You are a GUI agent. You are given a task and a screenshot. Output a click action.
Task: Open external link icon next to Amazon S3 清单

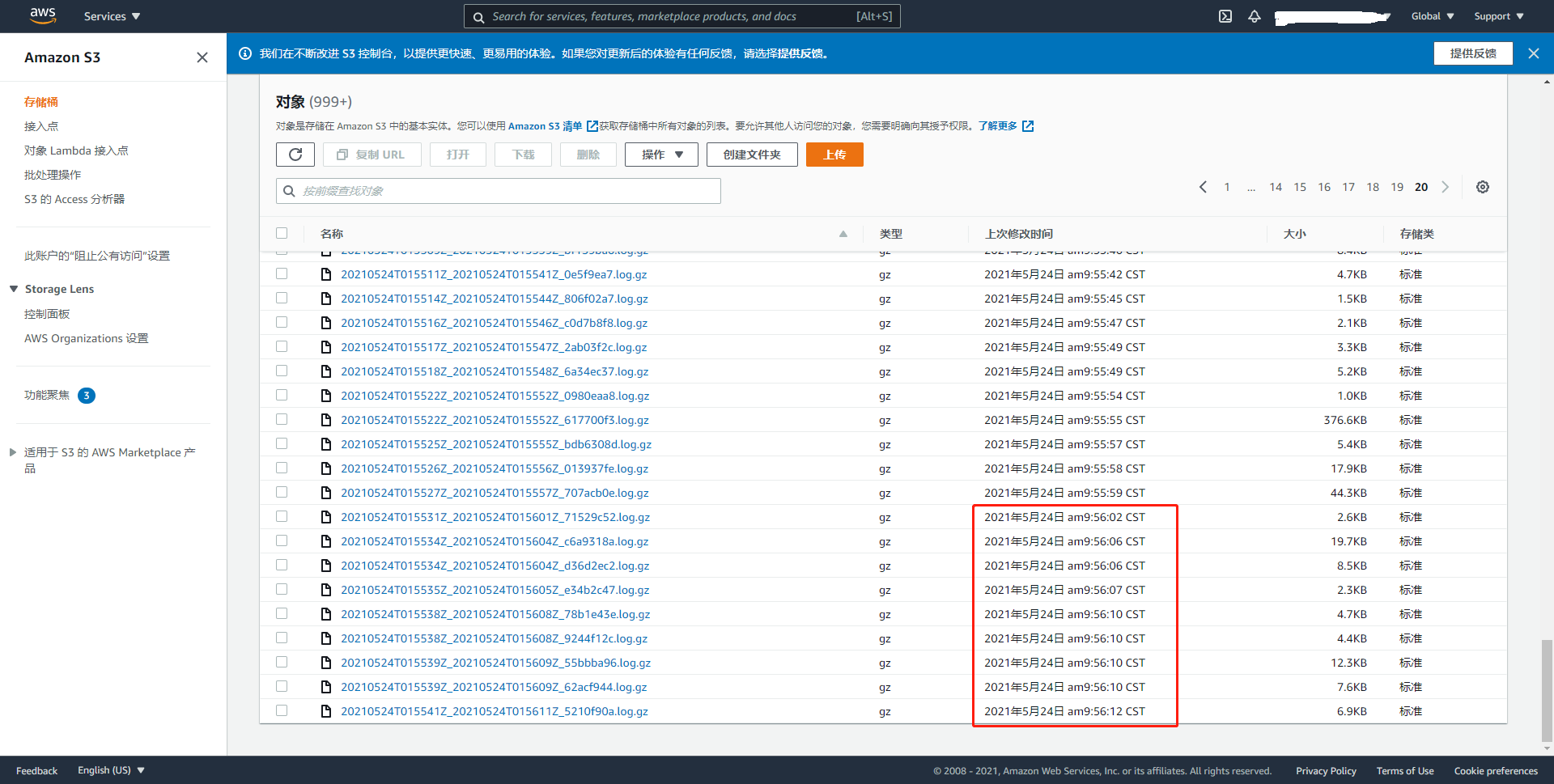click(592, 126)
